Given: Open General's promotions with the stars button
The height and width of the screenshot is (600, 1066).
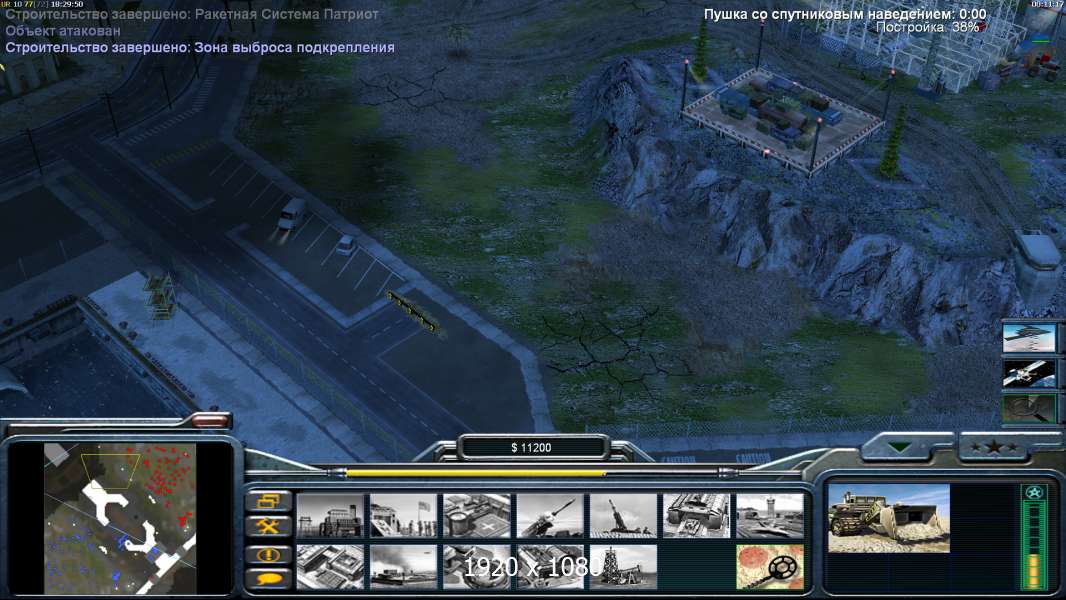Looking at the screenshot, I should click(993, 447).
